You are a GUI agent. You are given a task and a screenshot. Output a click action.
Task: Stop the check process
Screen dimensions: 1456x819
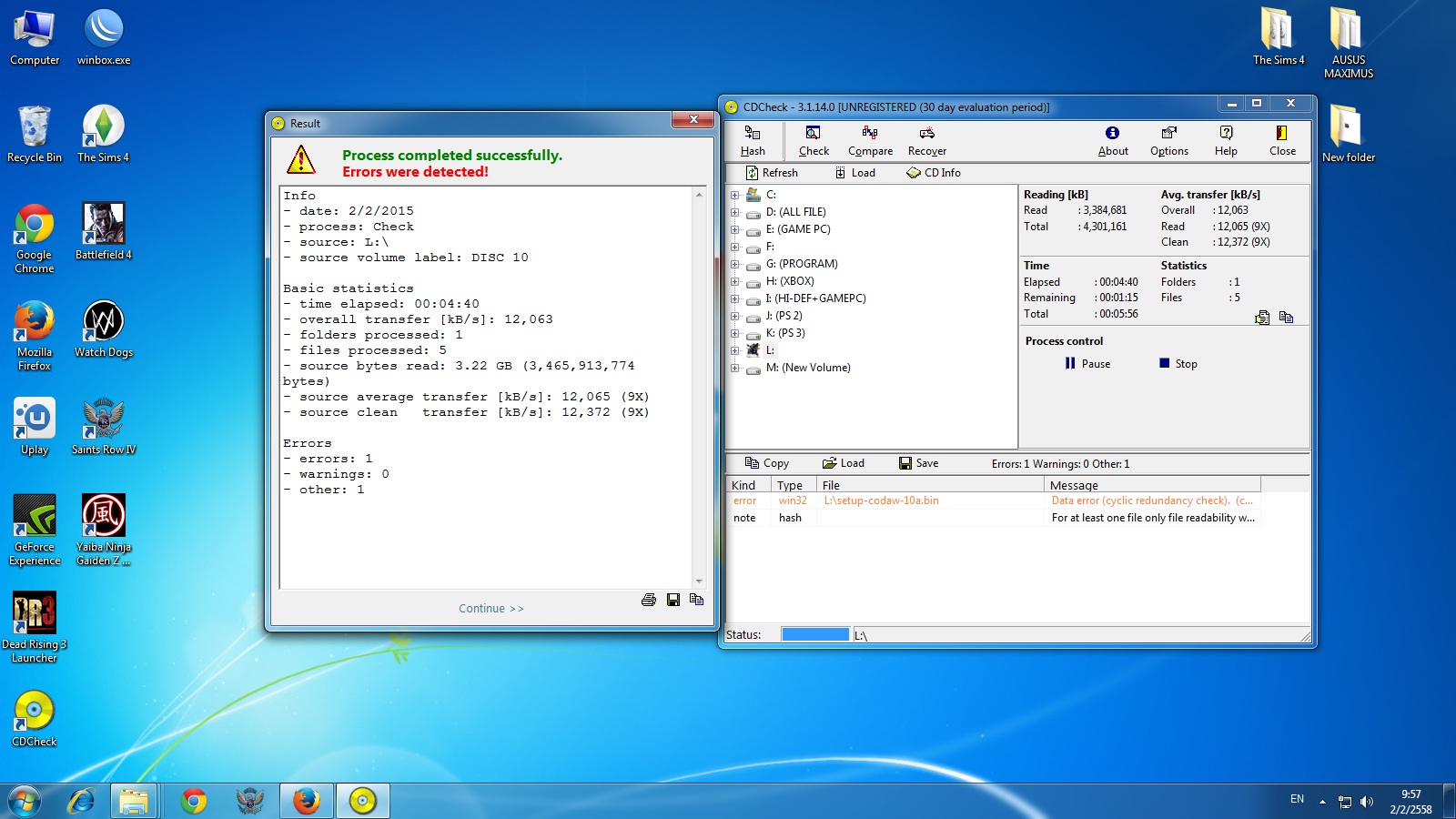pyautogui.click(x=1178, y=364)
